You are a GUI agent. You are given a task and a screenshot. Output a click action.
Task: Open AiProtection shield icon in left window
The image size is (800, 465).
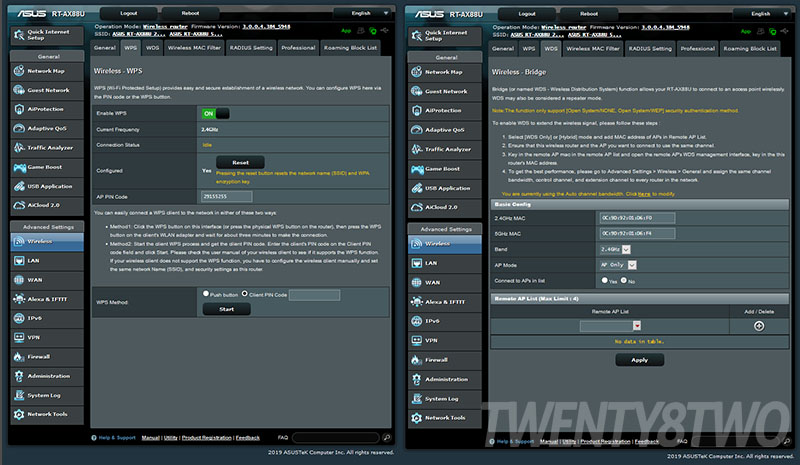click(x=19, y=109)
